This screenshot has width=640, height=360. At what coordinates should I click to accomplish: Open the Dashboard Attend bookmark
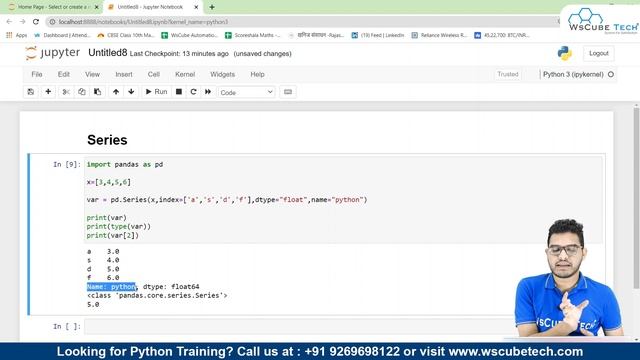click(x=62, y=36)
